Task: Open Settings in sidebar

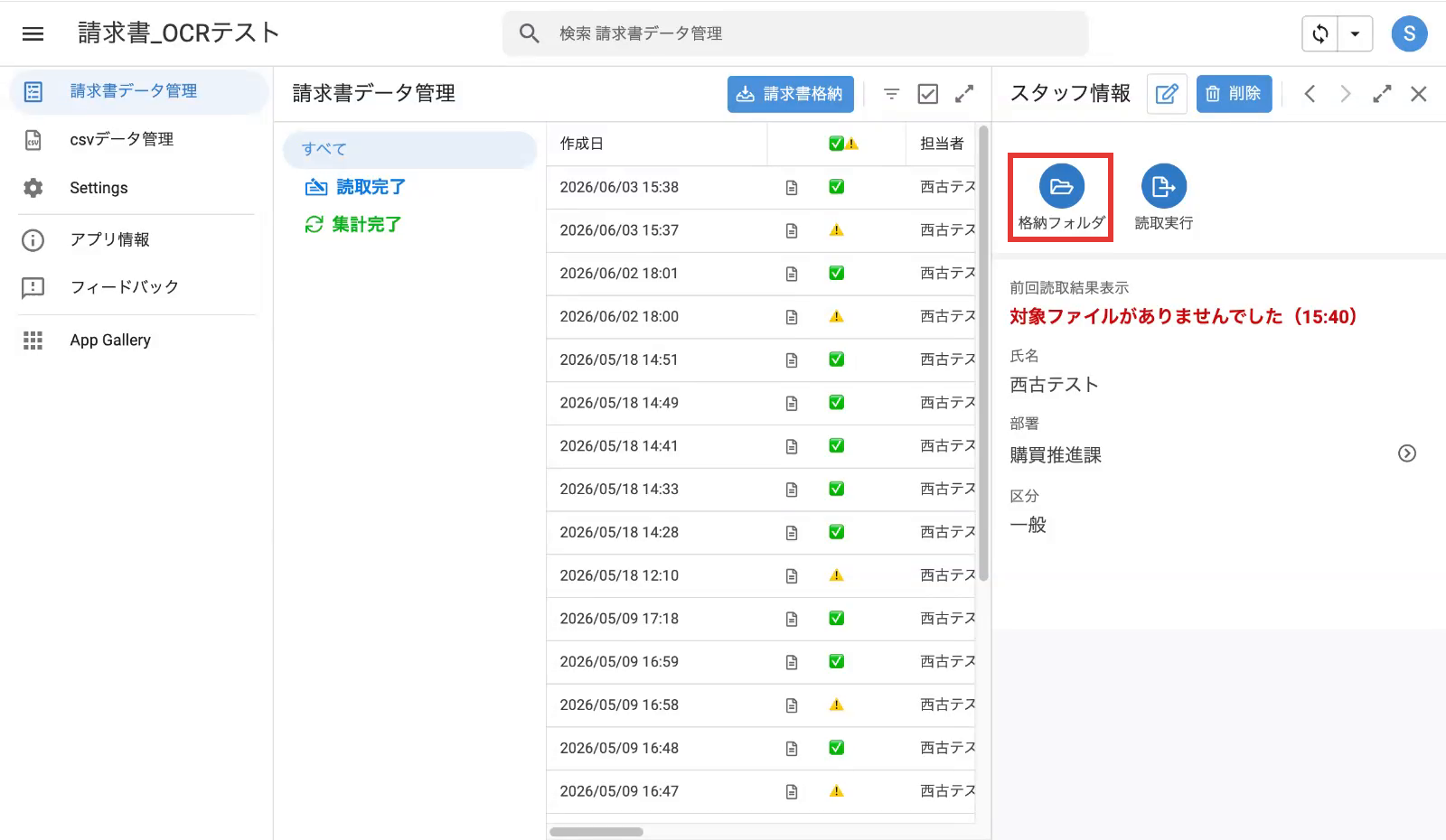Action: click(139, 188)
